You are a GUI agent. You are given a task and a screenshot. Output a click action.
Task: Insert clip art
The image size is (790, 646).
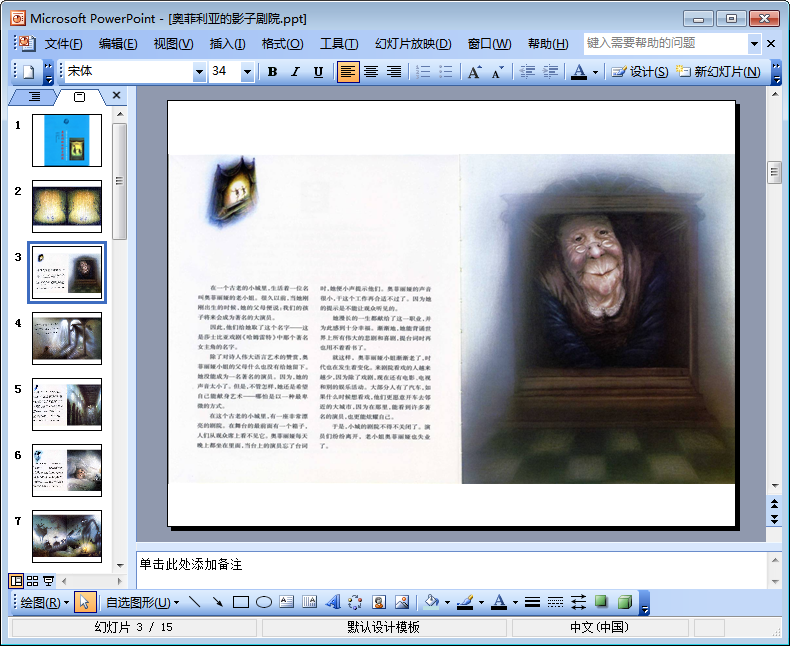(379, 602)
